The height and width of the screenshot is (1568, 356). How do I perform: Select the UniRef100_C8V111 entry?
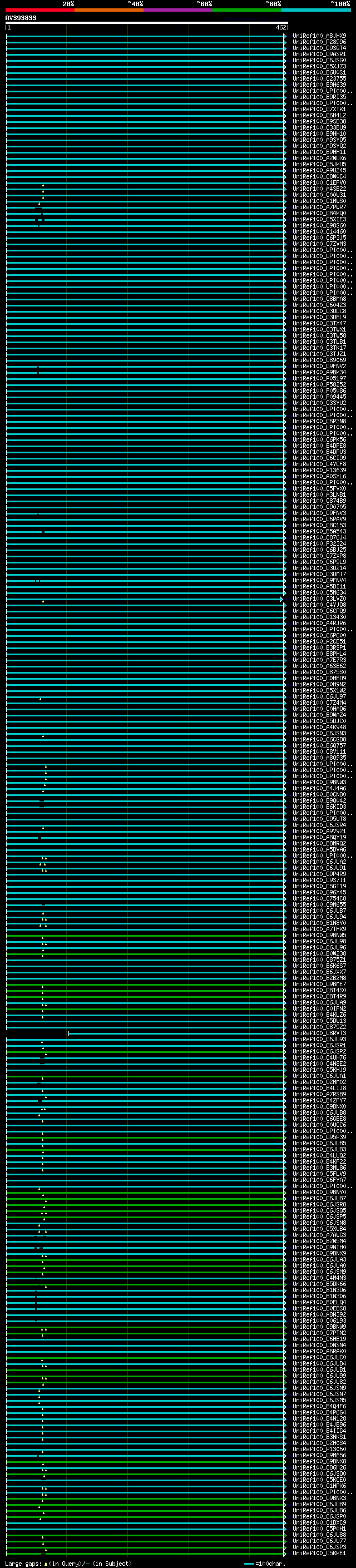point(319,752)
